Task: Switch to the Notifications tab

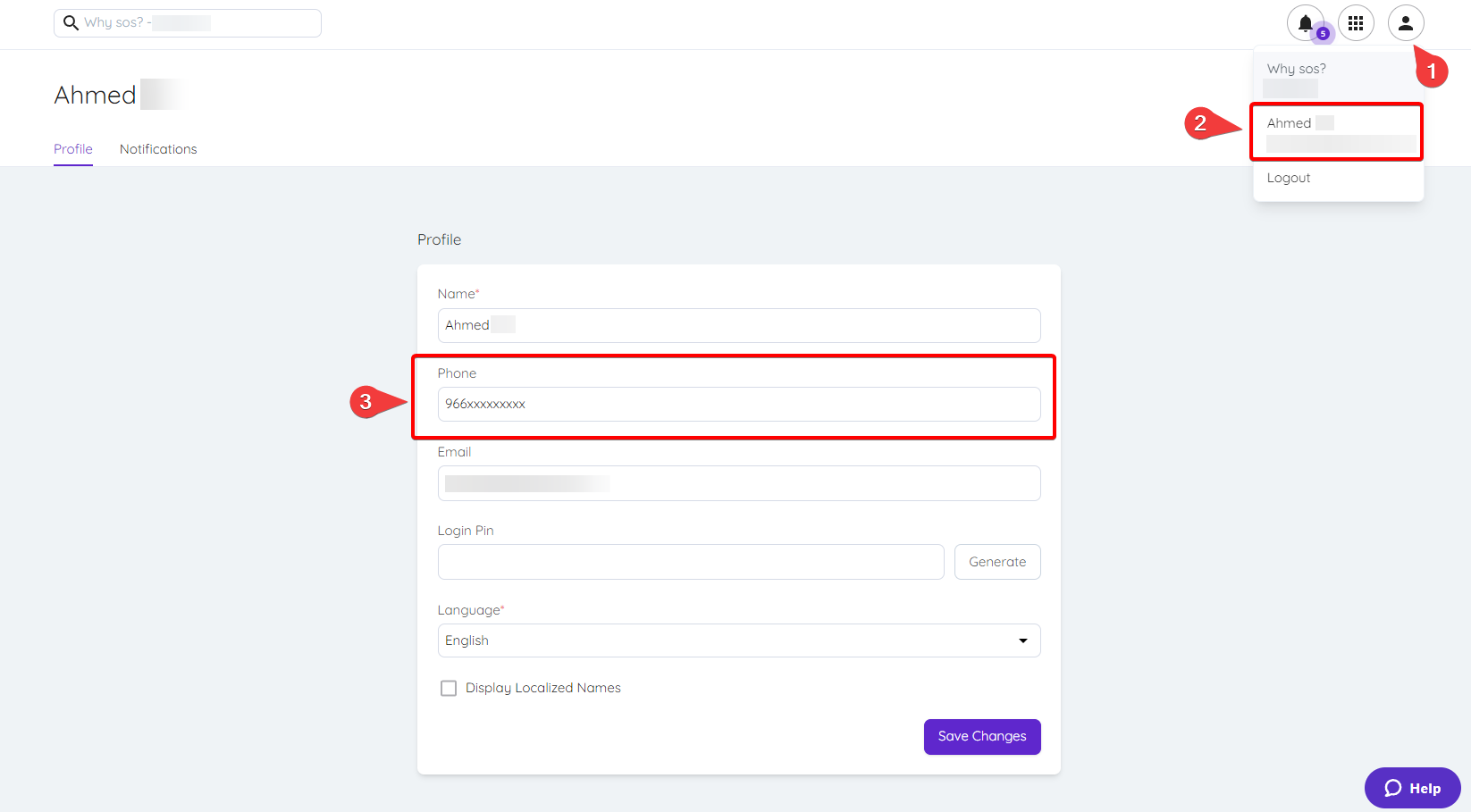Action: pyautogui.click(x=157, y=148)
